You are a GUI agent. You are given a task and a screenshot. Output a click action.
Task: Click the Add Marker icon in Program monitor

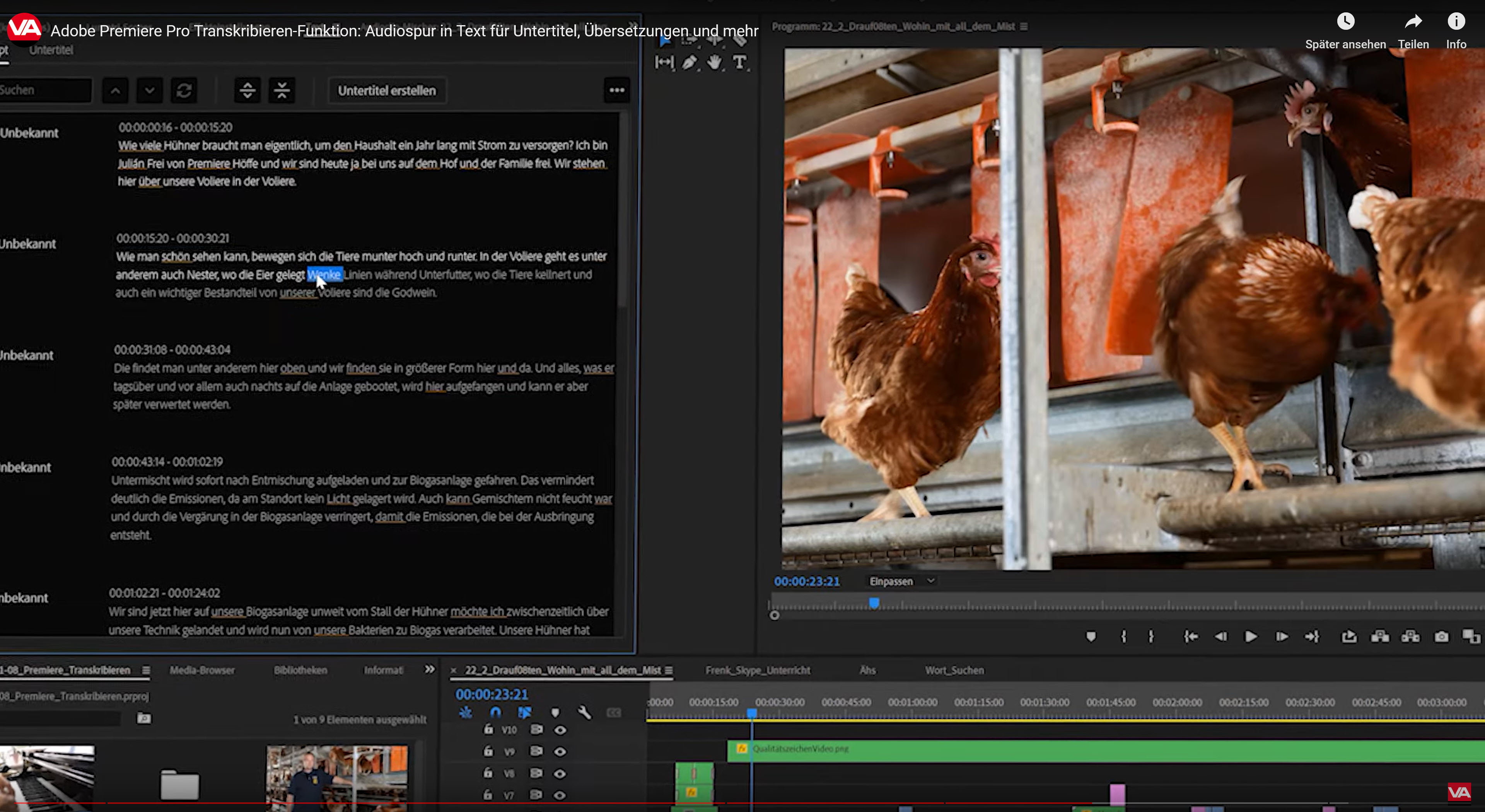click(x=1091, y=636)
